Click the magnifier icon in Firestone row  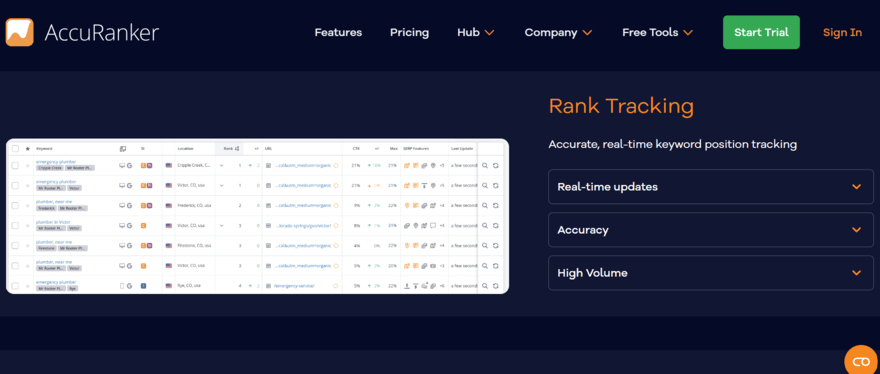pos(485,245)
